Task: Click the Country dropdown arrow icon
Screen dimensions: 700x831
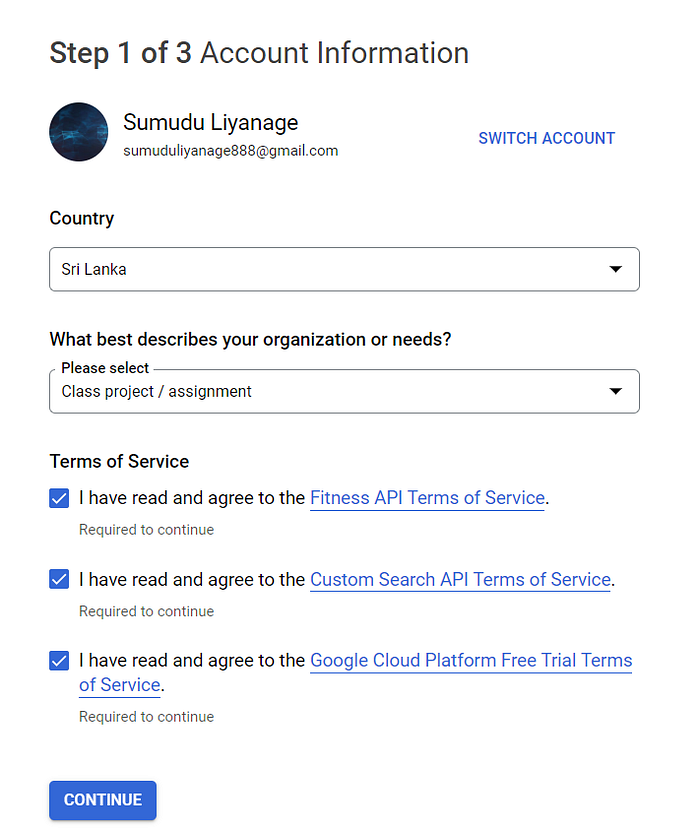Action: click(x=615, y=269)
